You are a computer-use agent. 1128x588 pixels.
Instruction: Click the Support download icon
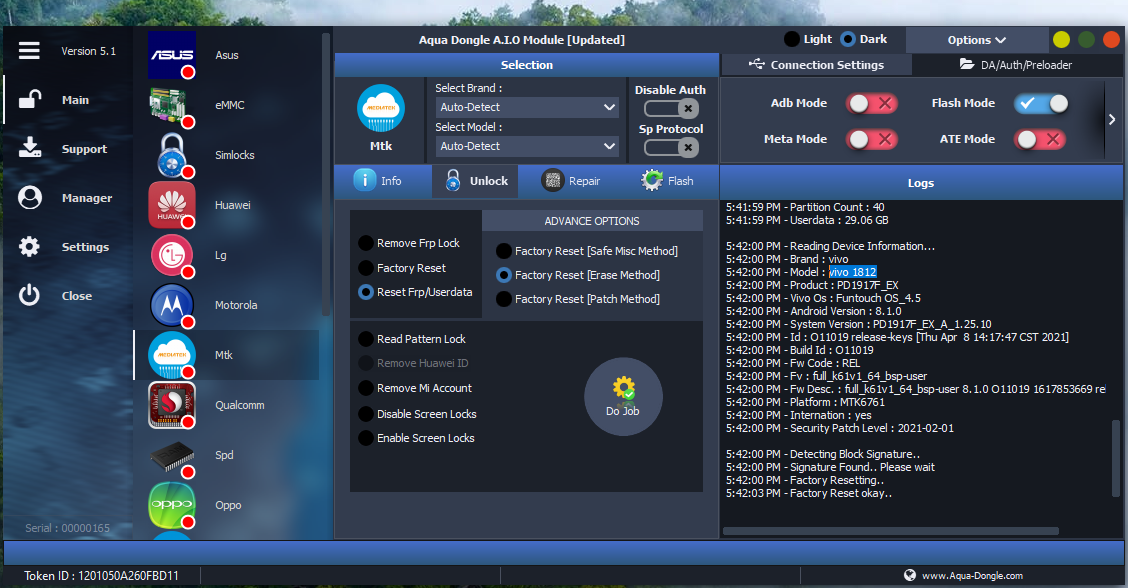pos(29,148)
